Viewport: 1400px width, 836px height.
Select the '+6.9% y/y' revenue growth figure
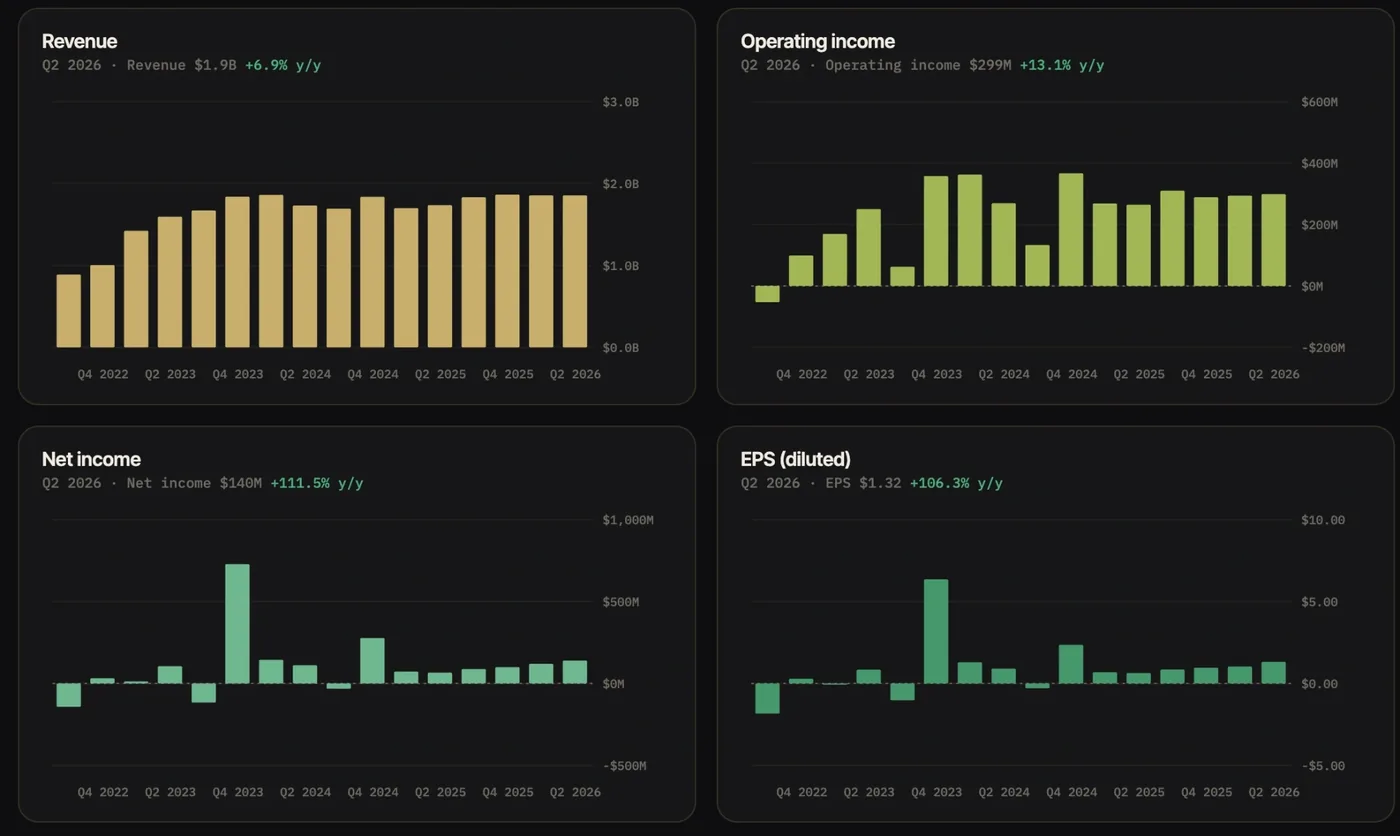[x=283, y=65]
